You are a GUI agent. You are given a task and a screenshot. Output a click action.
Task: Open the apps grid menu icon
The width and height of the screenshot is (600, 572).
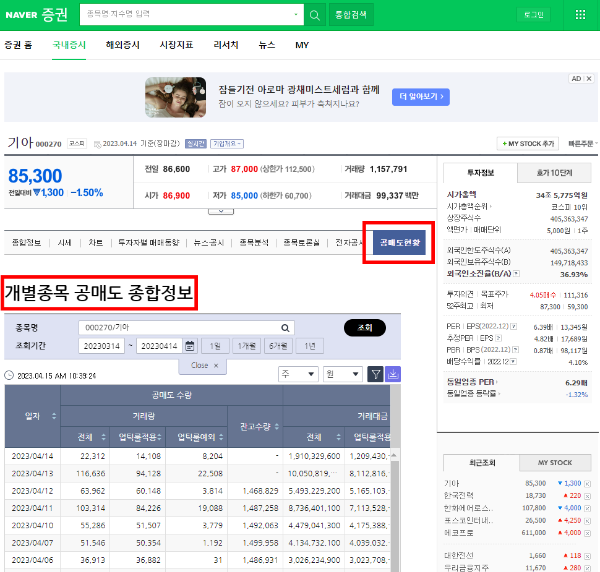580,15
